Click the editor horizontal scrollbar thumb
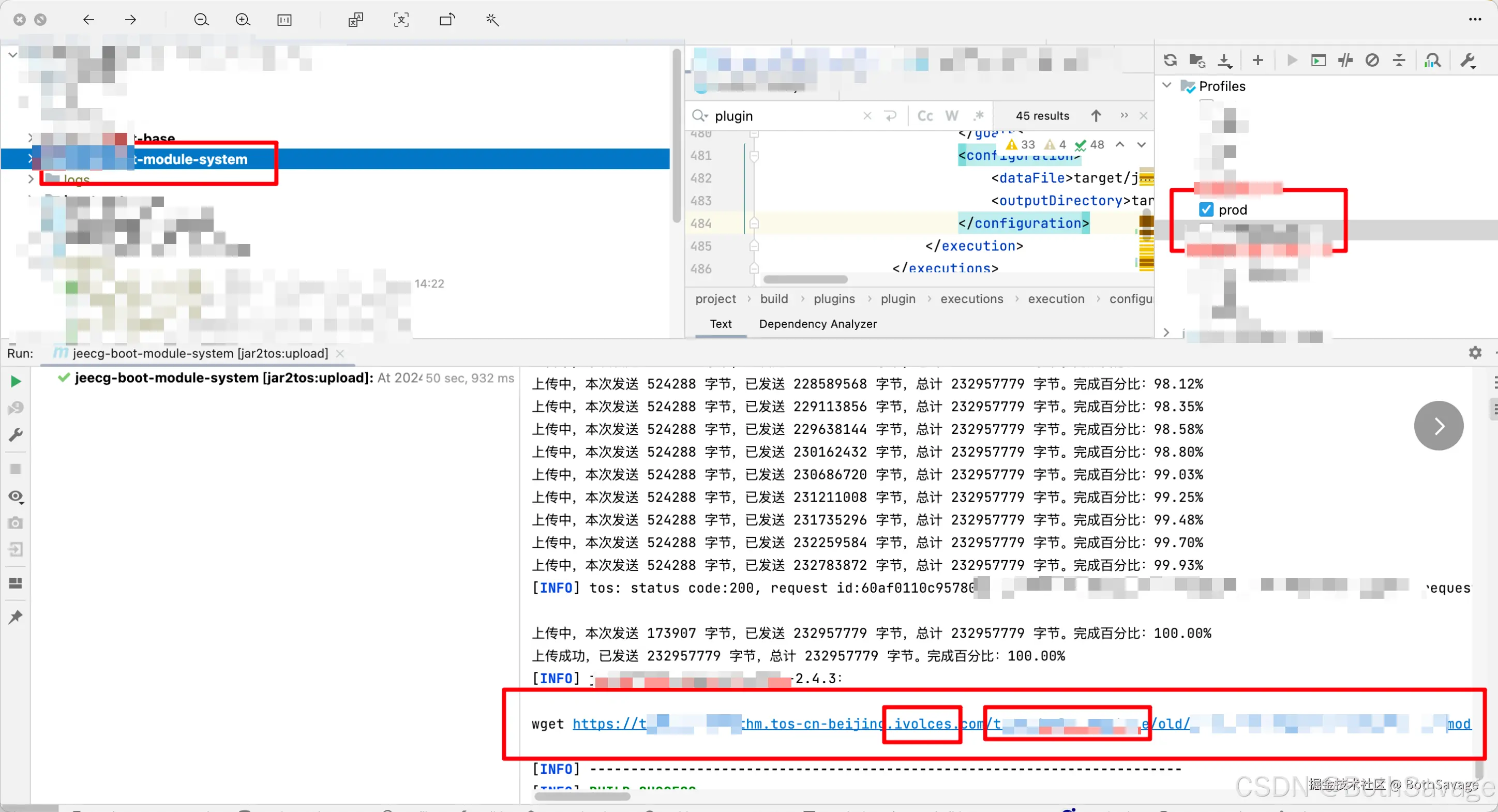The image size is (1498, 812). pos(805,280)
